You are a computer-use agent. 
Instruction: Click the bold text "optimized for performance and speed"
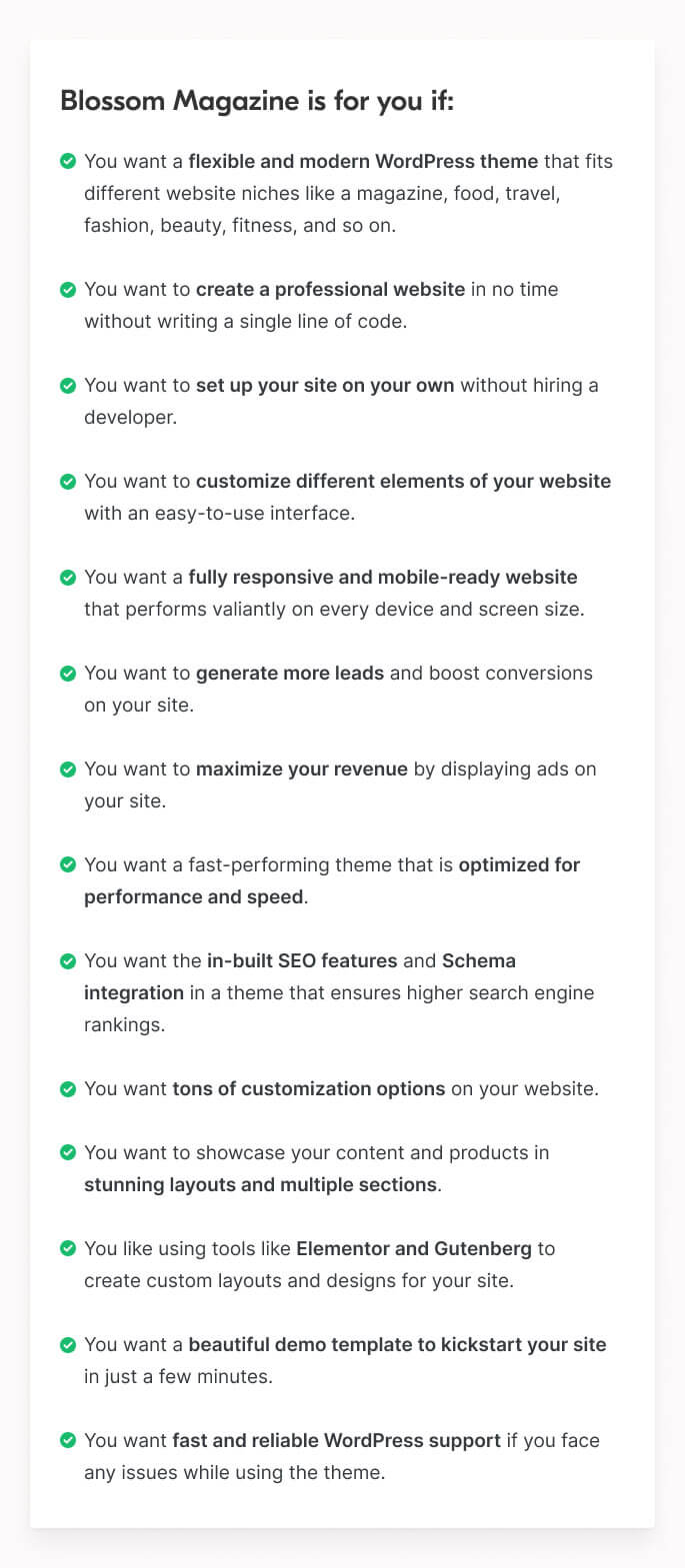coord(519,865)
